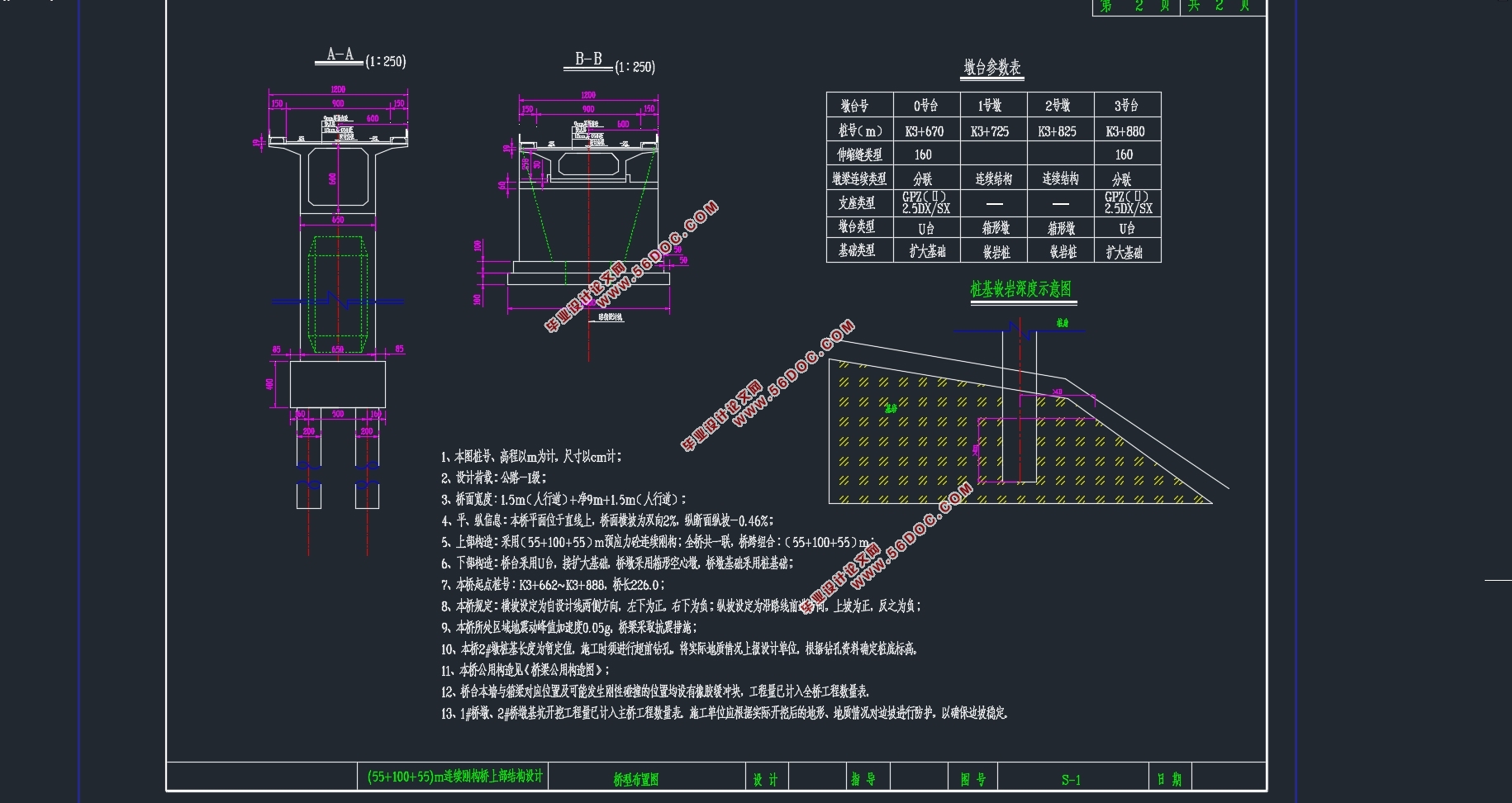The height and width of the screenshot is (803, 1512).
Task: Click the S-1 drawing number
Action: click(x=1071, y=779)
